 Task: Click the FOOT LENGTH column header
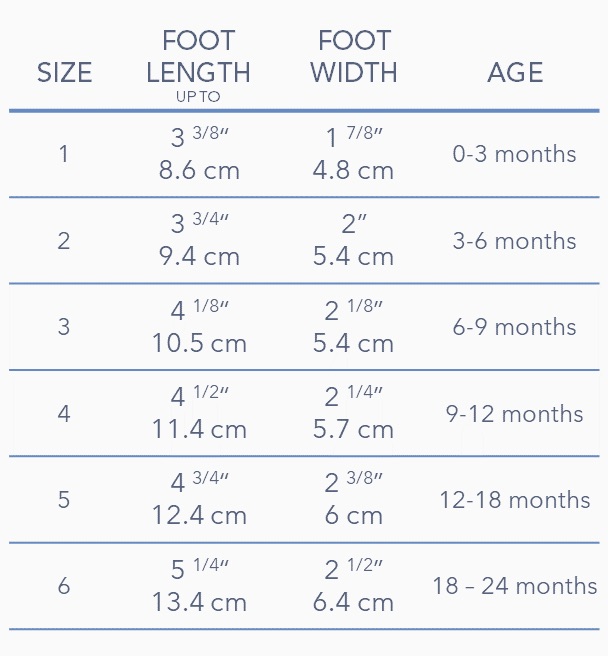[x=198, y=57]
